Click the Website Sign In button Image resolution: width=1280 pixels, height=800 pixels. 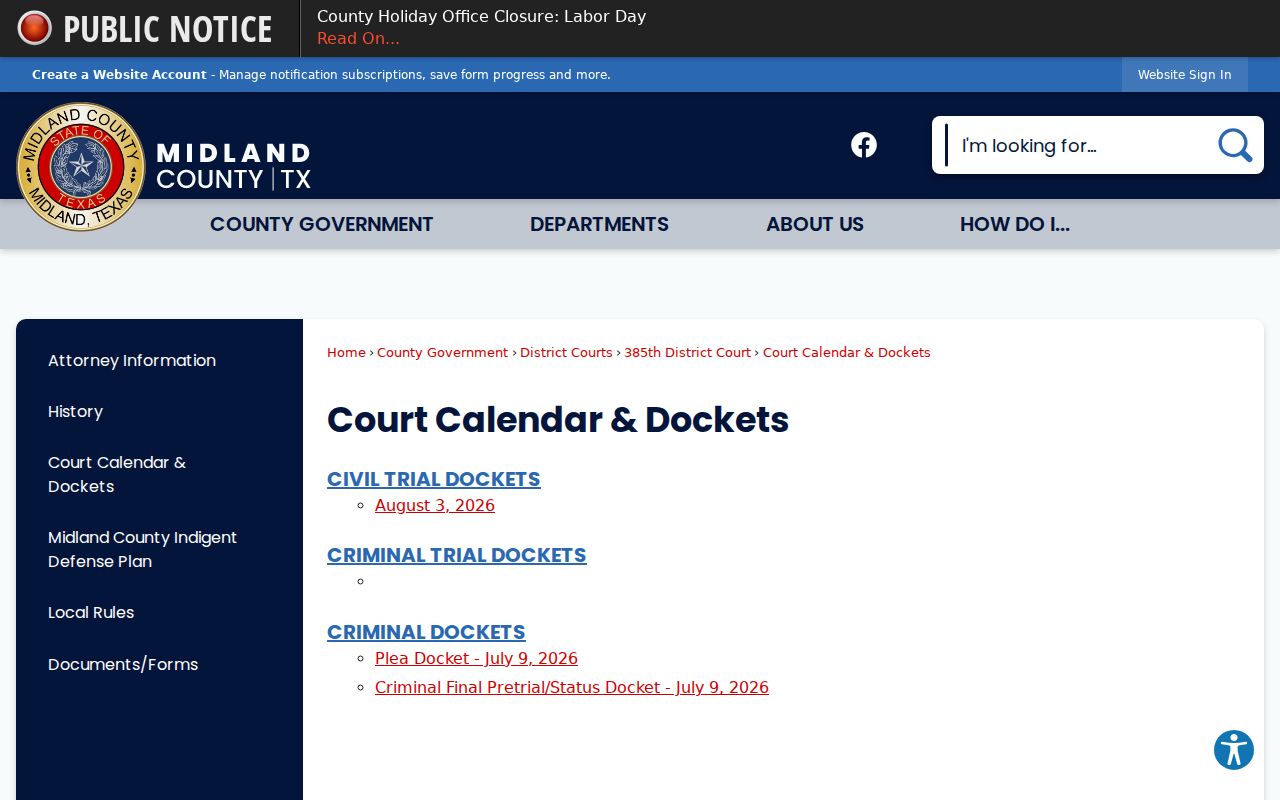click(1184, 75)
